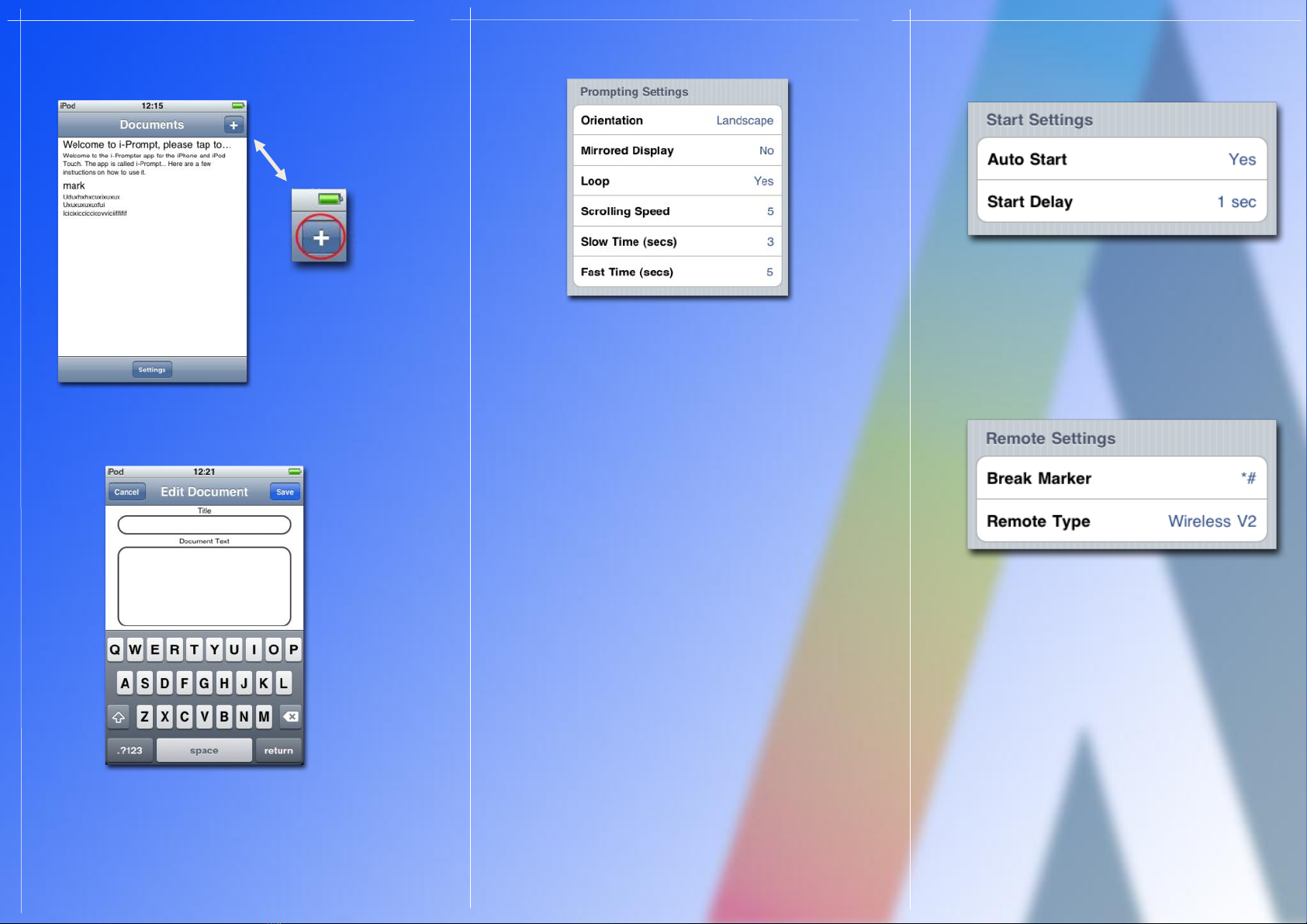Change the Orientation Landscape setting
1307x924 pixels.
coord(677,120)
